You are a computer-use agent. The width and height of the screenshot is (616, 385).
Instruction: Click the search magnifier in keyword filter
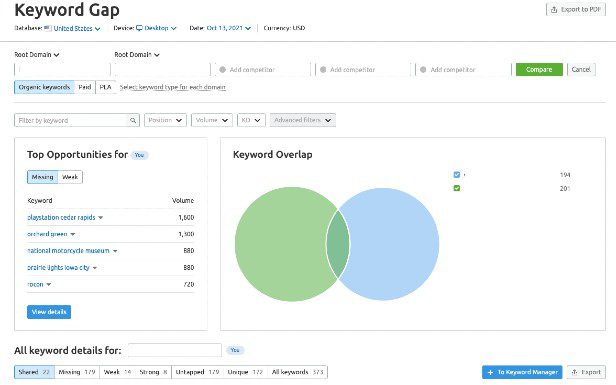tap(133, 121)
